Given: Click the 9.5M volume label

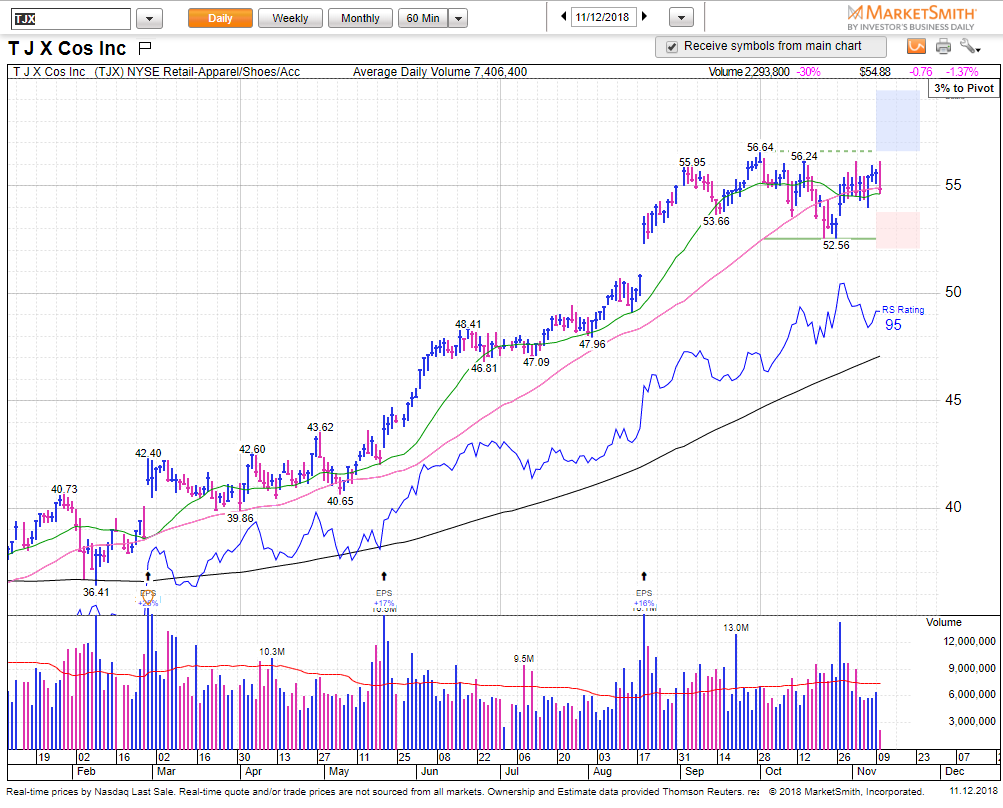Looking at the screenshot, I should pos(523,658).
